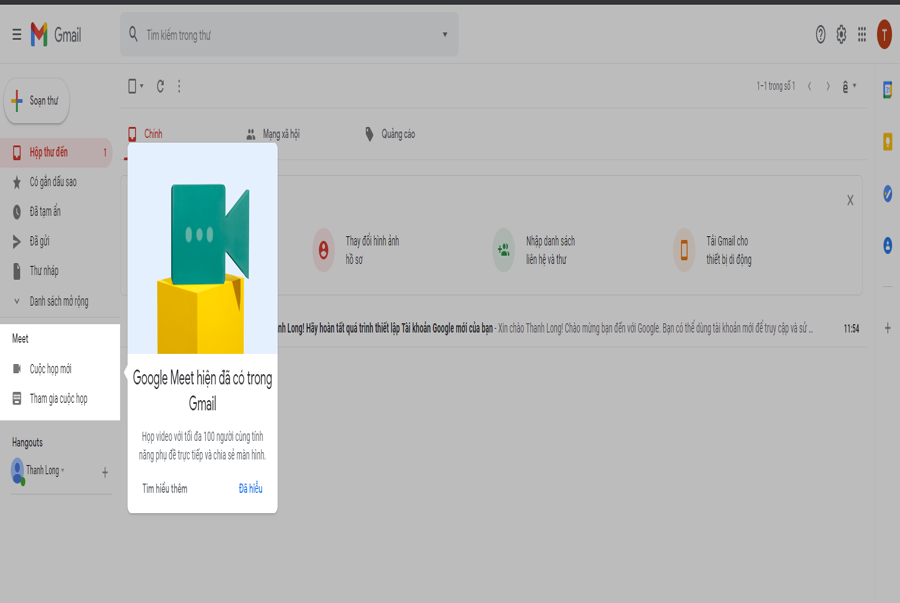Viewport: 900px width, 603px height.
Task: Open Google Calendar side panel icon
Action: point(887,90)
